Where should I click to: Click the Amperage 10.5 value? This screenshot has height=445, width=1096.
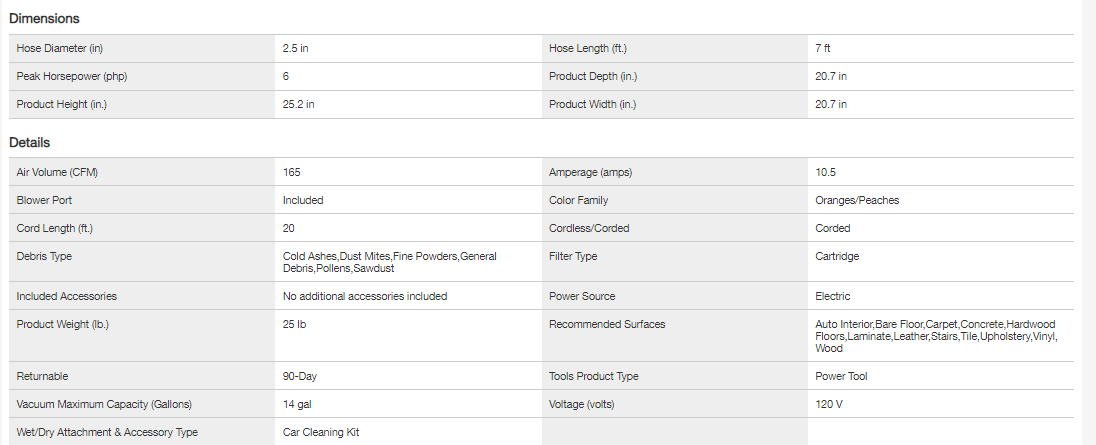pos(825,172)
